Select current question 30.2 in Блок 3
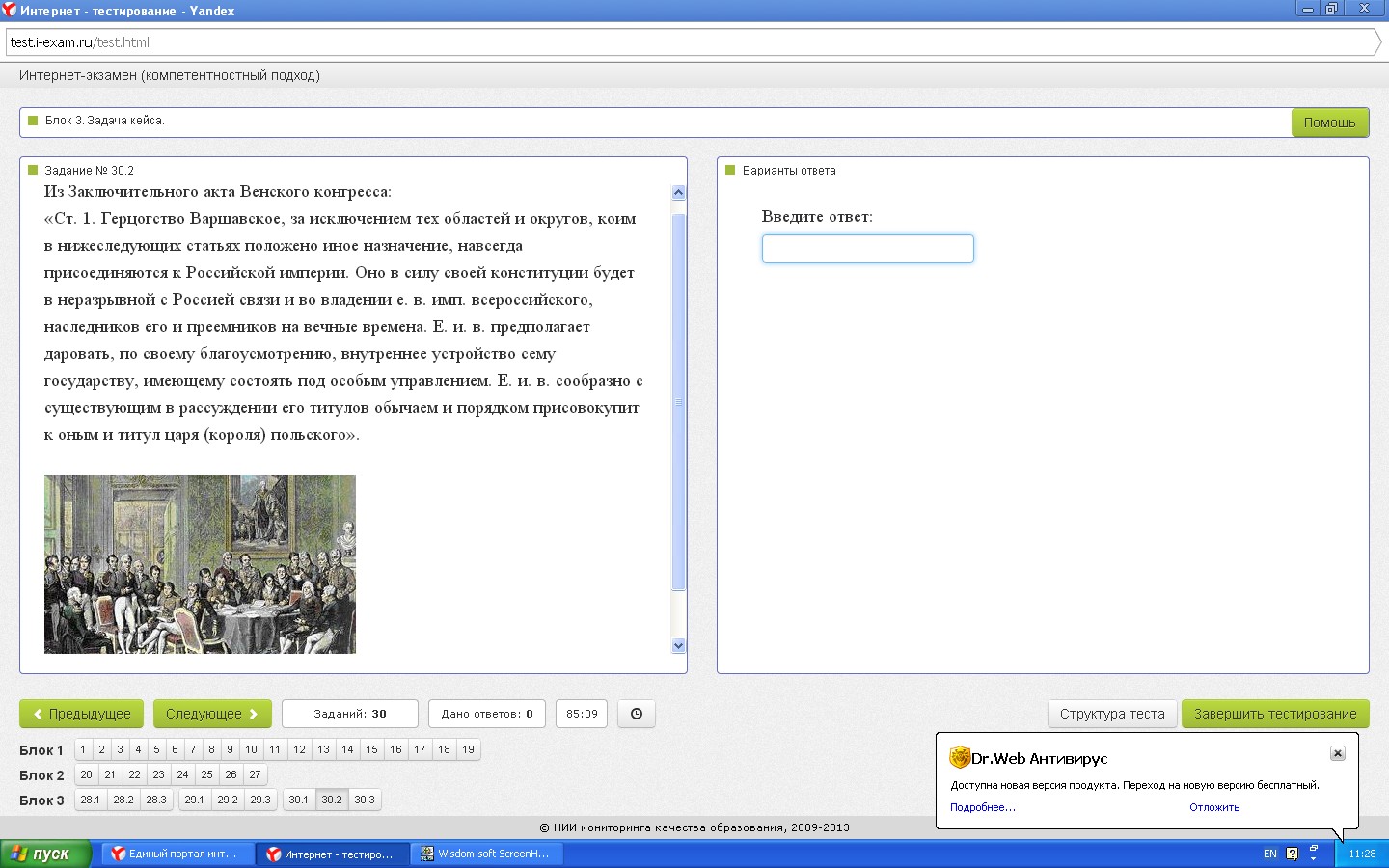The image size is (1389, 868). 332,800
